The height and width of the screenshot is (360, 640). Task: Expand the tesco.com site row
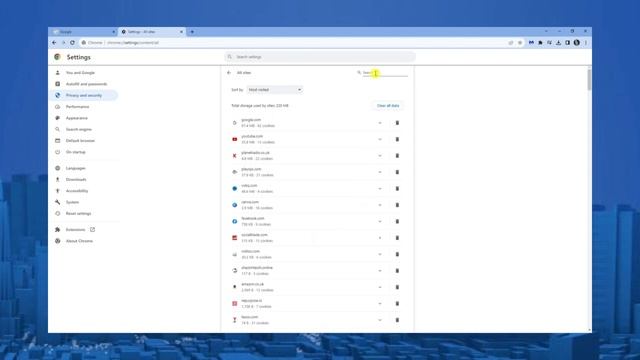pyautogui.click(x=380, y=320)
